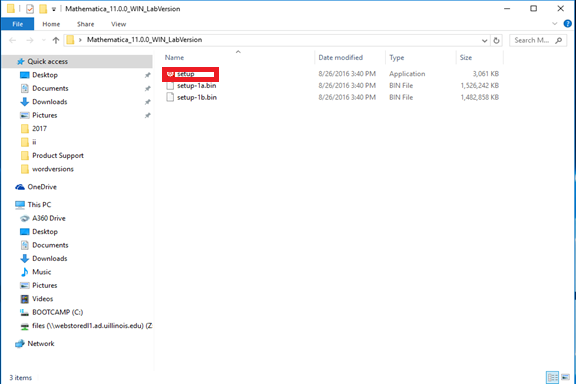The height and width of the screenshot is (384, 576).
Task: Switch to details view layout
Action: [x=552, y=377]
